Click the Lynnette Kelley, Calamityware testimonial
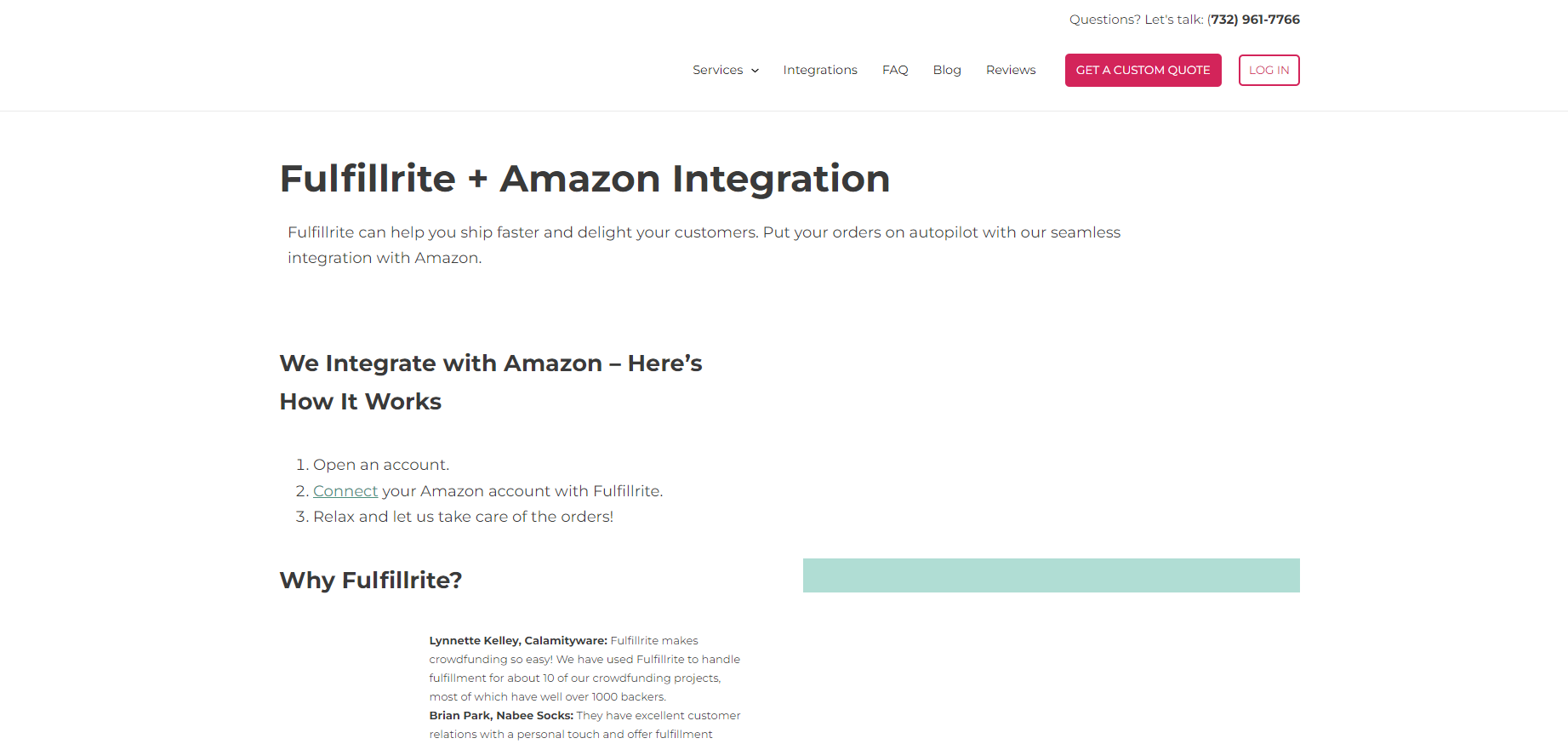This screenshot has height=744, width=1568. [584, 668]
